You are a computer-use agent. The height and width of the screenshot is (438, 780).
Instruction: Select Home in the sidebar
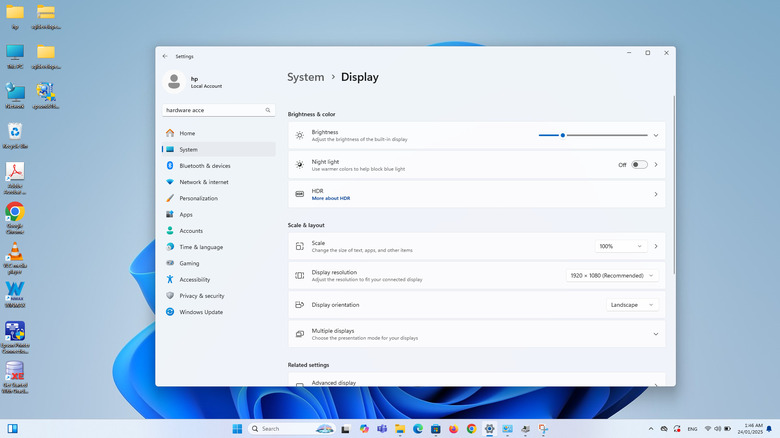tap(187, 133)
